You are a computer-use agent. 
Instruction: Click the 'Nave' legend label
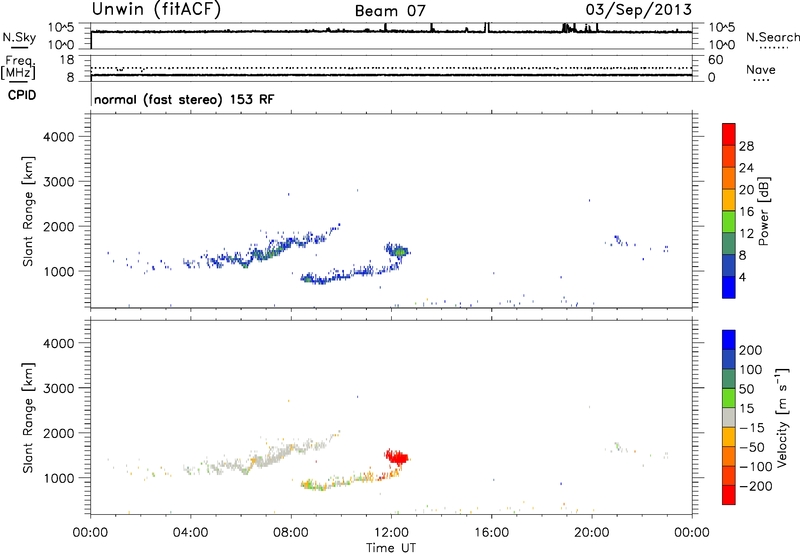tap(761, 69)
